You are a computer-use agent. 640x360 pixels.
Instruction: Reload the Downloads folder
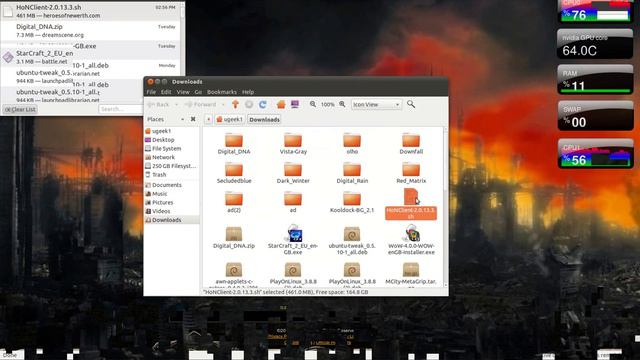click(x=263, y=104)
